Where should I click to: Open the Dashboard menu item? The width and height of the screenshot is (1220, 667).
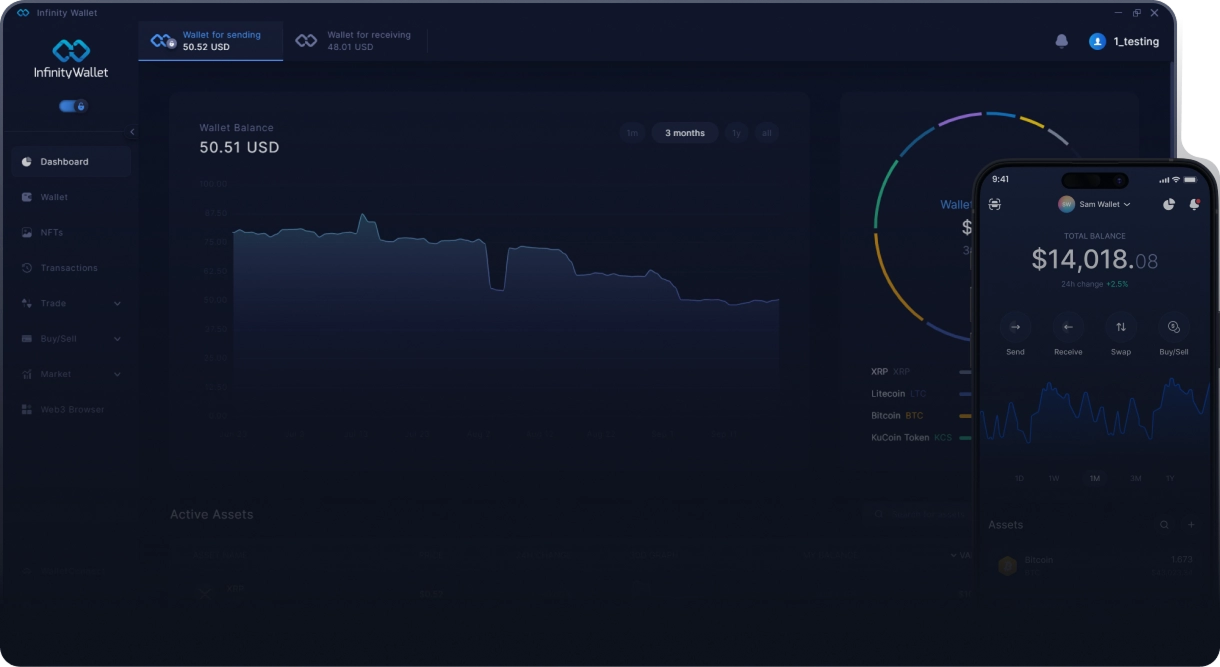pos(71,162)
